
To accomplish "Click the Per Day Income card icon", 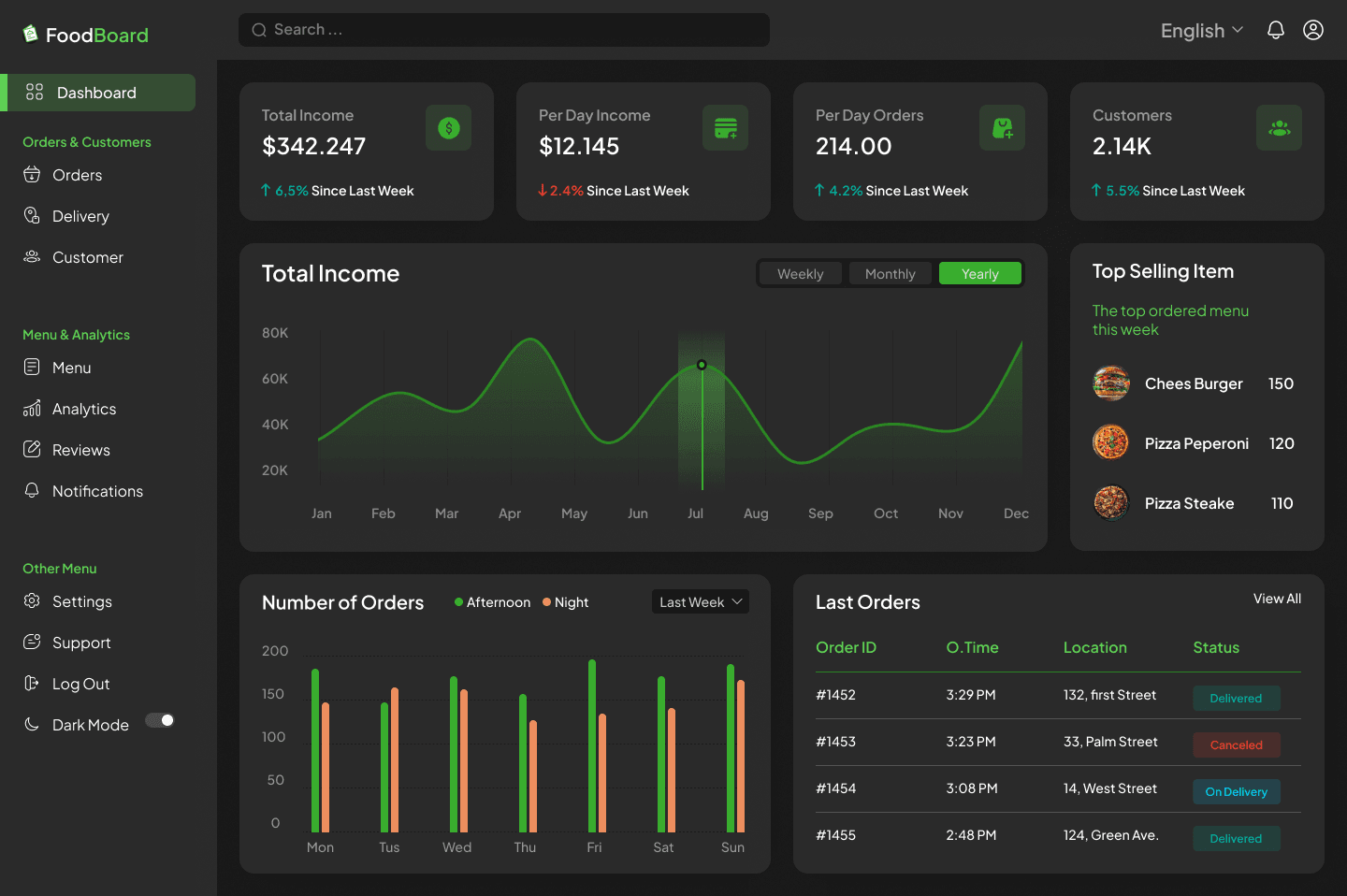I will coord(725,128).
